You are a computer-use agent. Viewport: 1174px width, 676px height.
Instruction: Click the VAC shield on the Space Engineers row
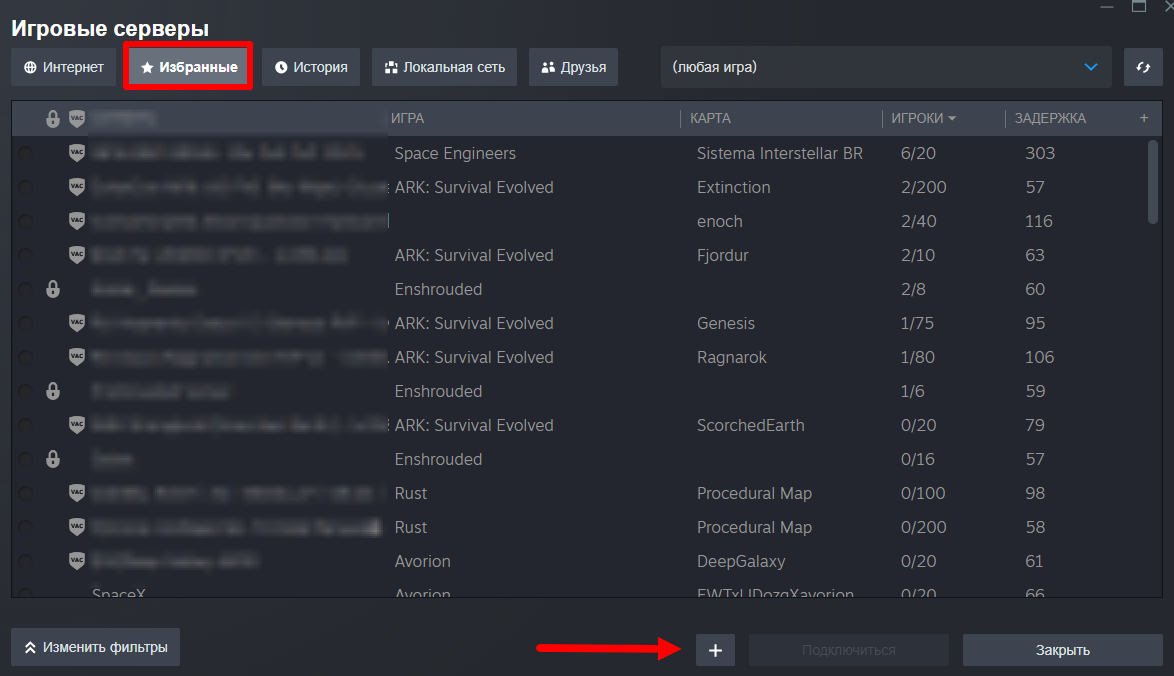76,153
